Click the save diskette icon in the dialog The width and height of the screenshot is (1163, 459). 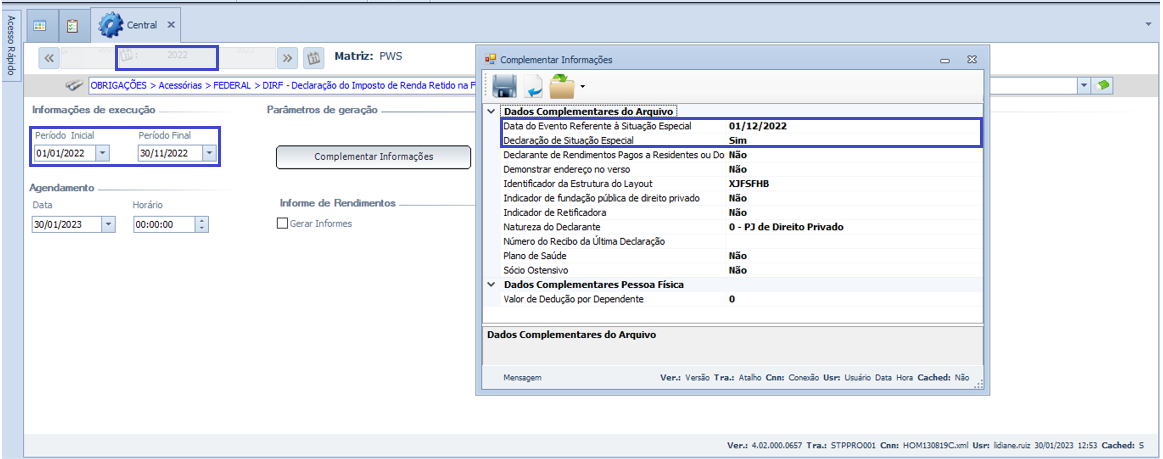point(504,86)
